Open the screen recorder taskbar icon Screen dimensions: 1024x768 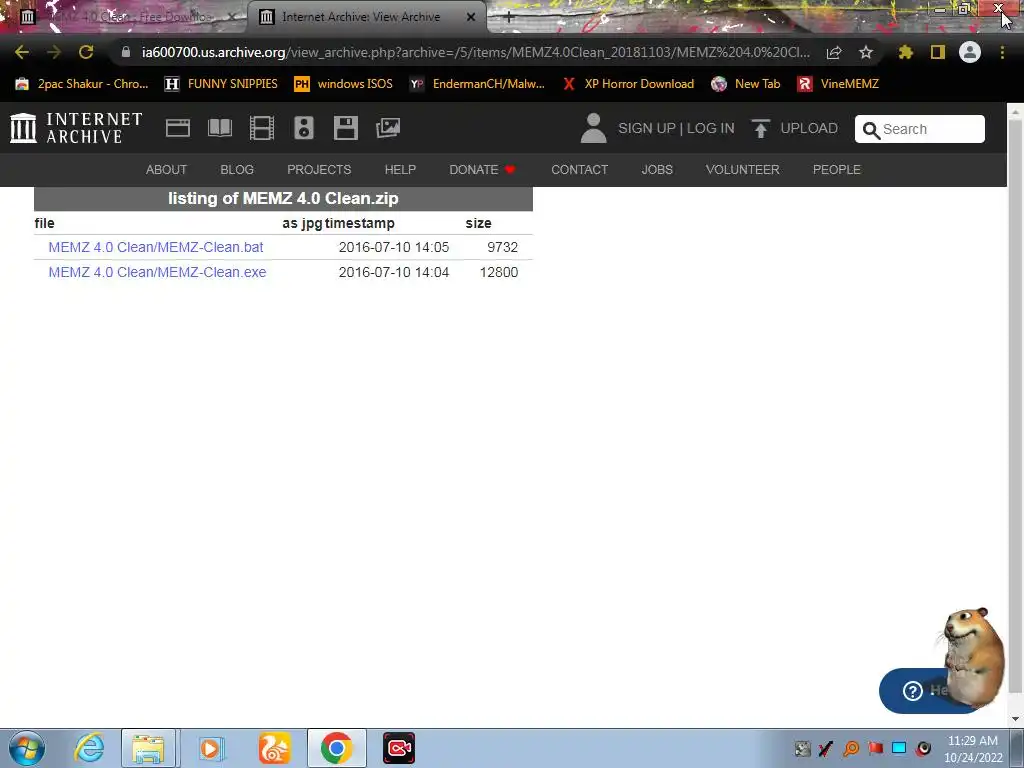coord(398,748)
